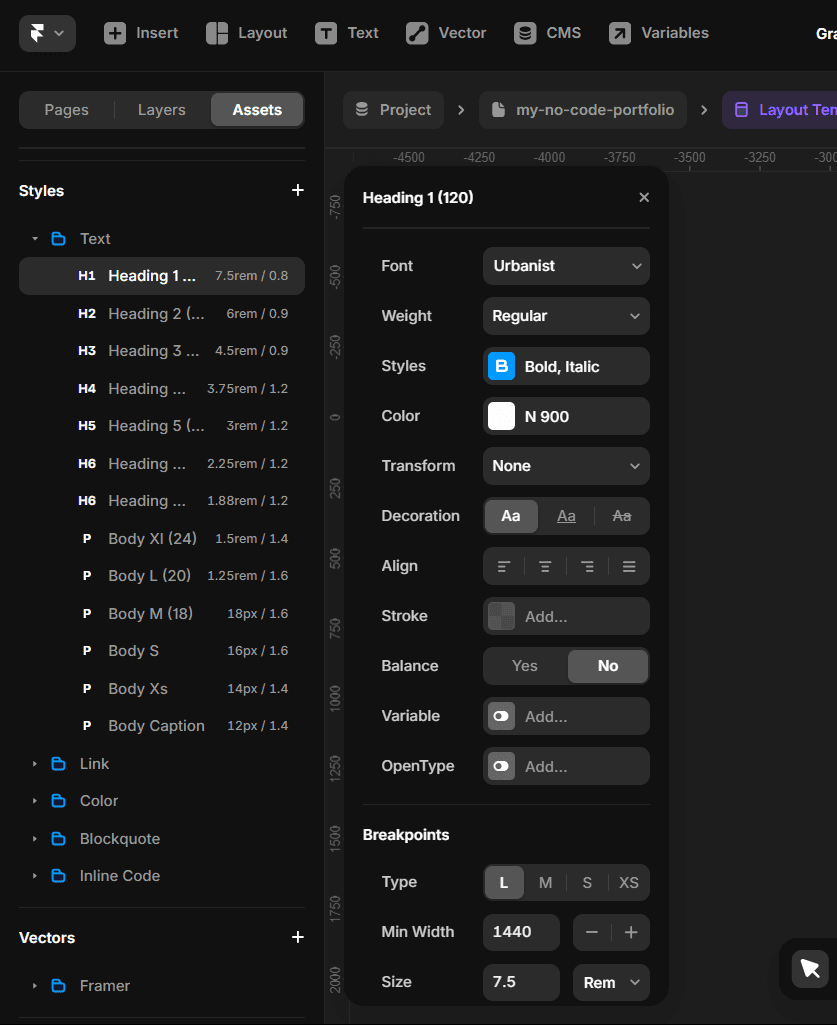Set Balance to No

pyautogui.click(x=608, y=666)
